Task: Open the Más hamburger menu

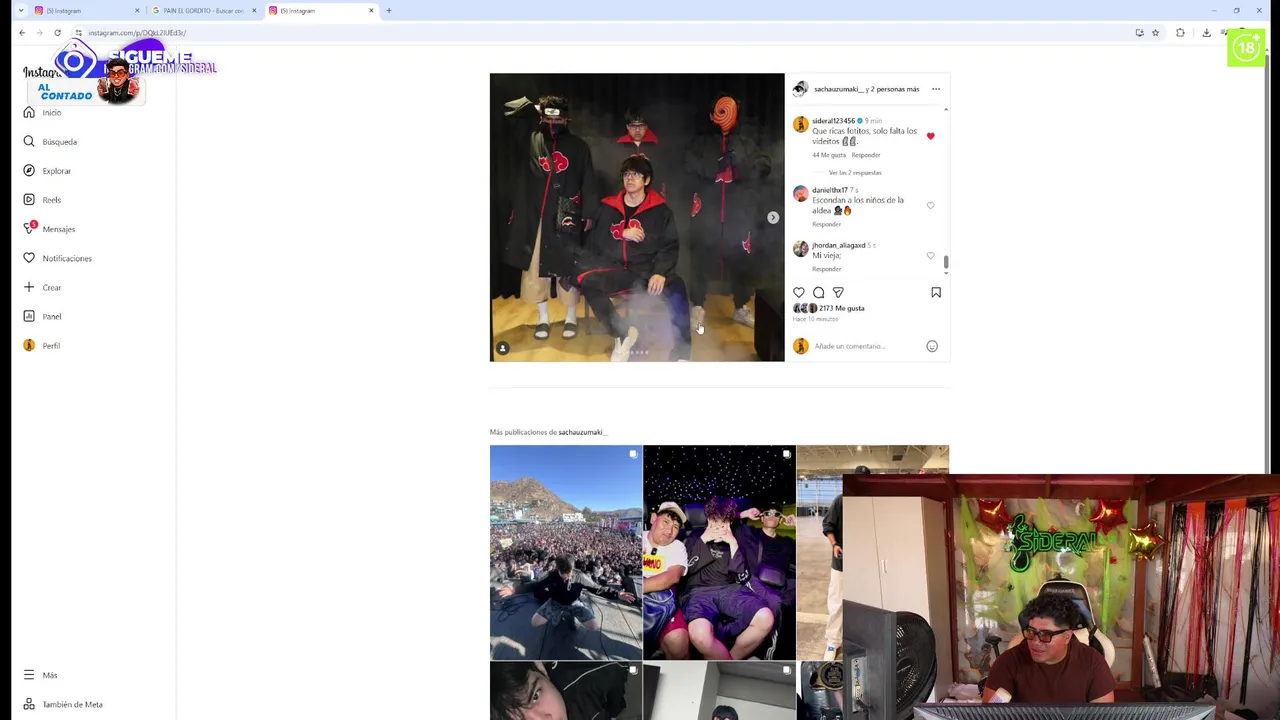Action: click(40, 675)
